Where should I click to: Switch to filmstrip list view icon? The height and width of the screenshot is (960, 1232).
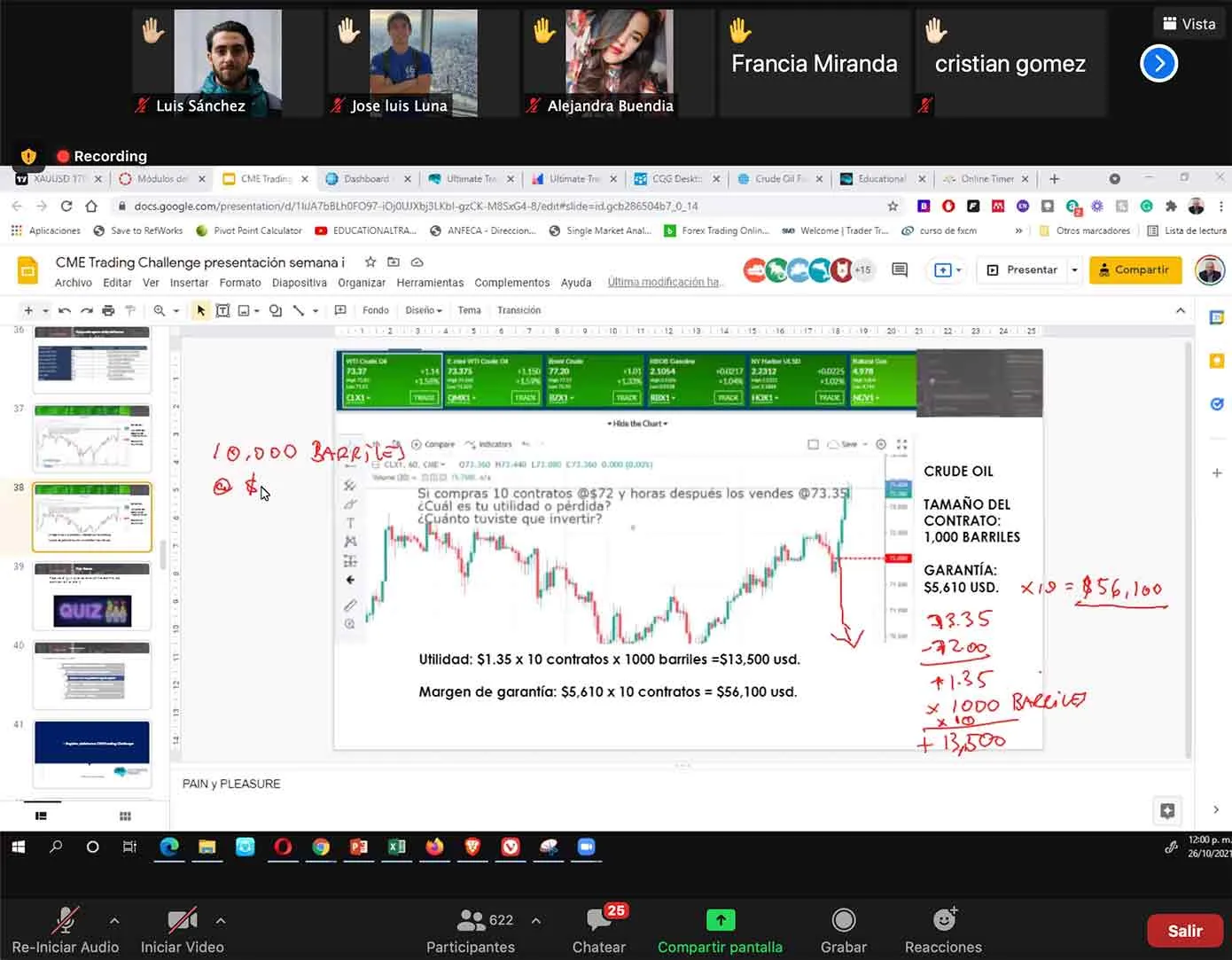41,816
